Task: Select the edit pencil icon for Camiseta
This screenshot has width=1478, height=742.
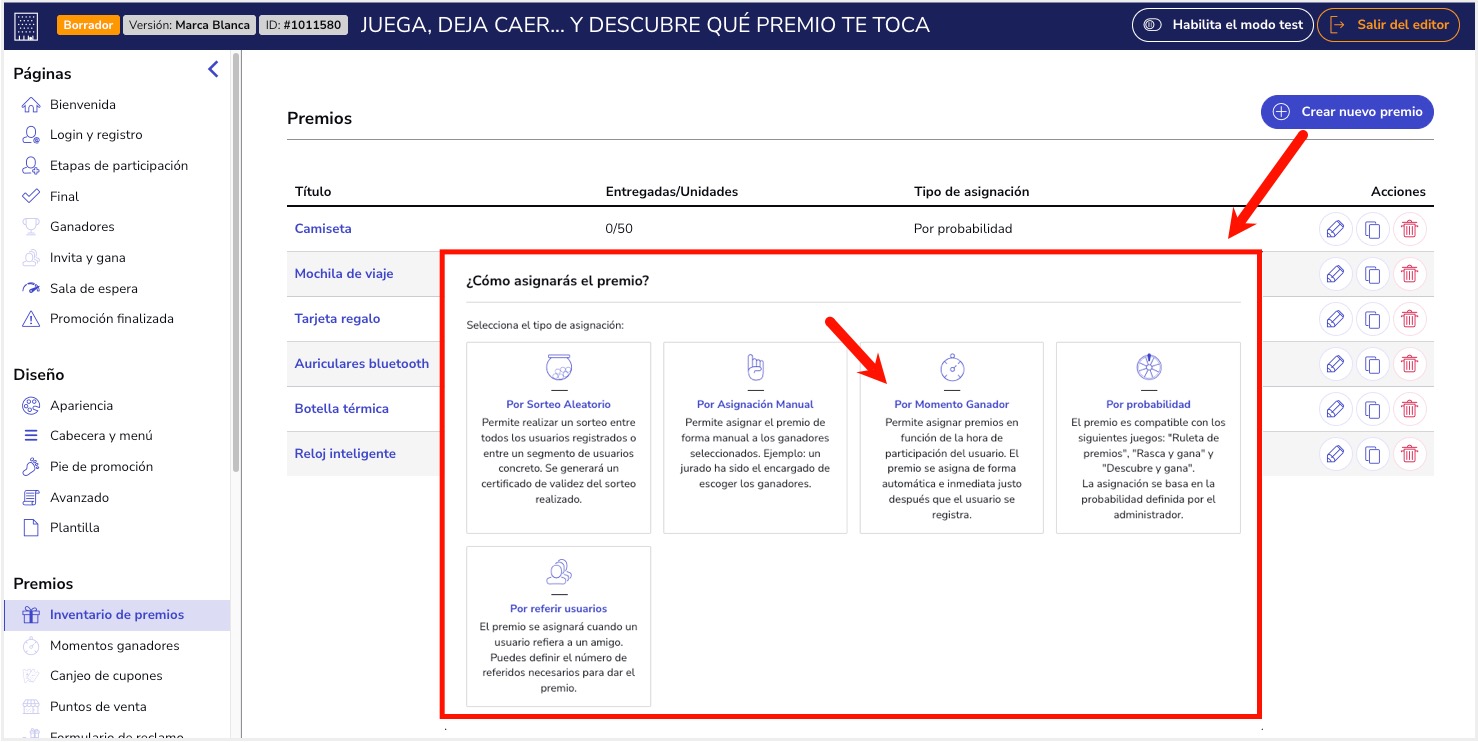Action: (1335, 228)
